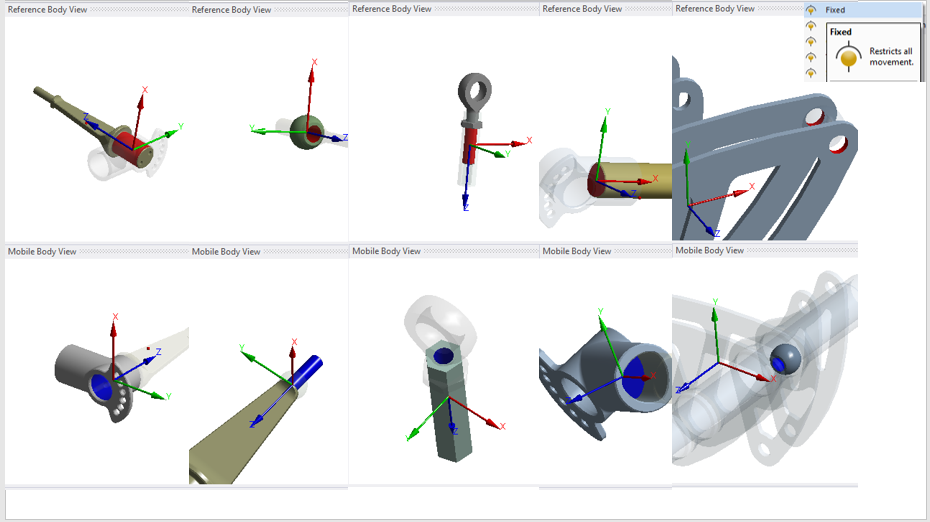Click Reference Body View header above tan tube
The height and width of the screenshot is (522, 930).
582,9
